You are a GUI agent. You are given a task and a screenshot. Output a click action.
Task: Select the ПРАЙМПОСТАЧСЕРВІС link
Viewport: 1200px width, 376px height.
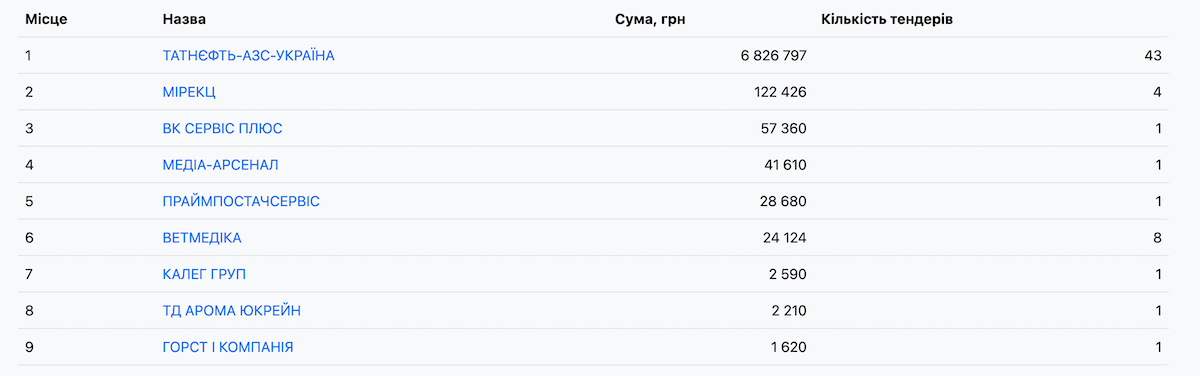[241, 202]
